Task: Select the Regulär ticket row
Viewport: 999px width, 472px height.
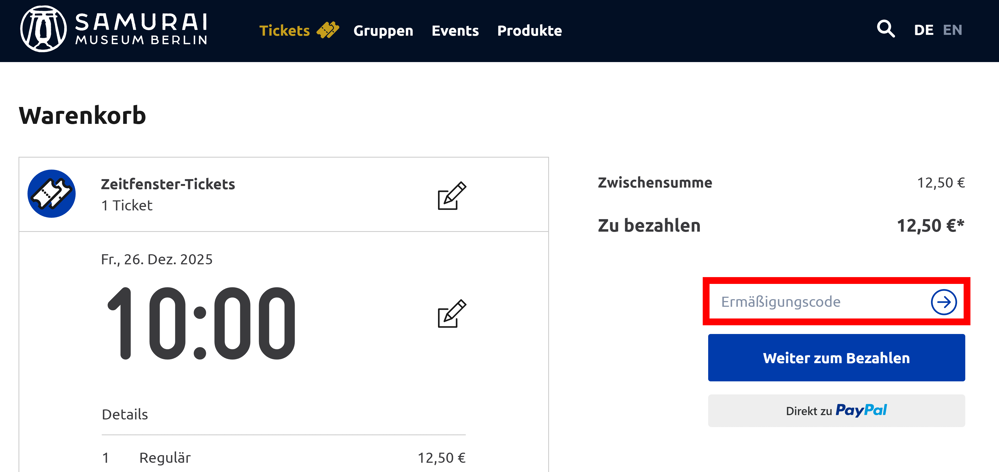Action: coord(284,458)
